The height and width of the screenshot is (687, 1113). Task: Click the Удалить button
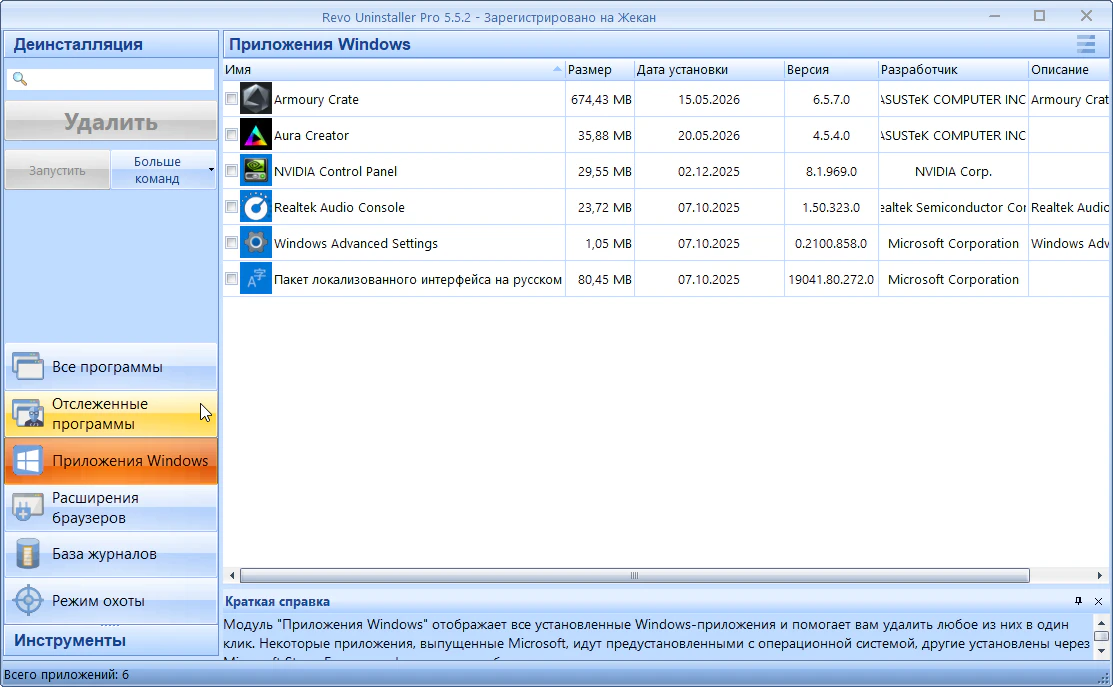coord(111,121)
